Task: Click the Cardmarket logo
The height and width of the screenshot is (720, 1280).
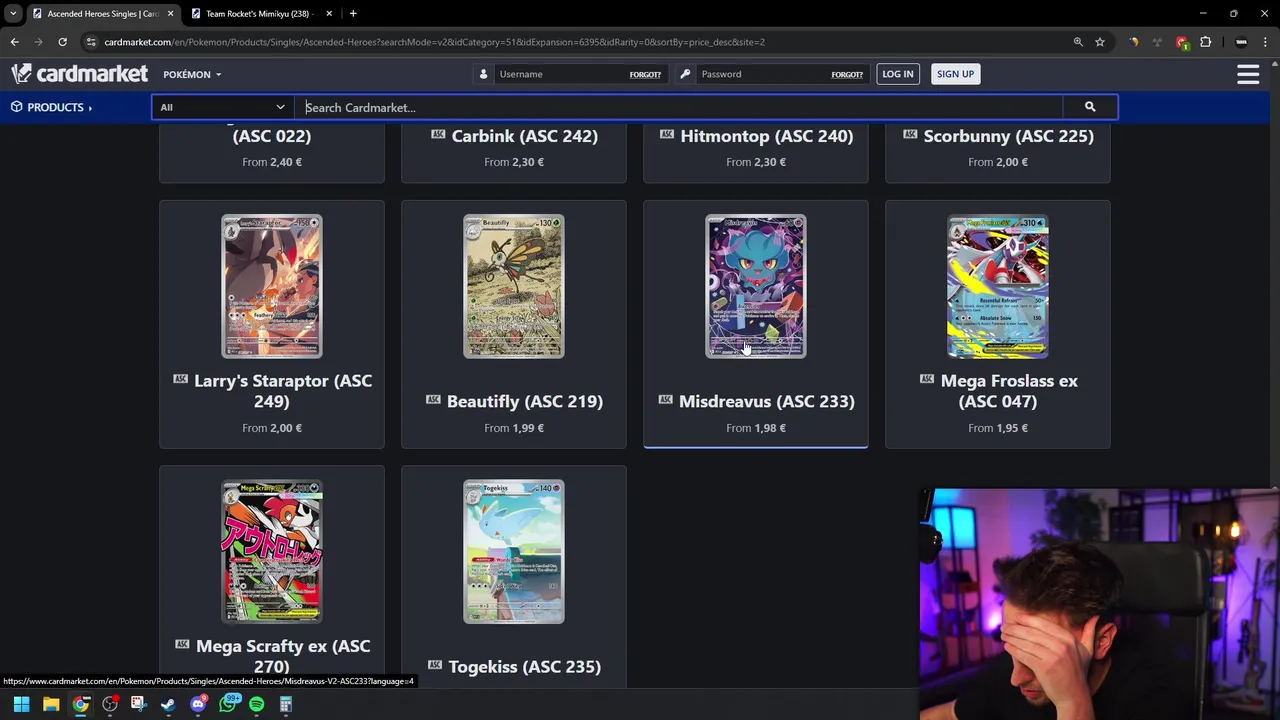Action: [x=79, y=74]
